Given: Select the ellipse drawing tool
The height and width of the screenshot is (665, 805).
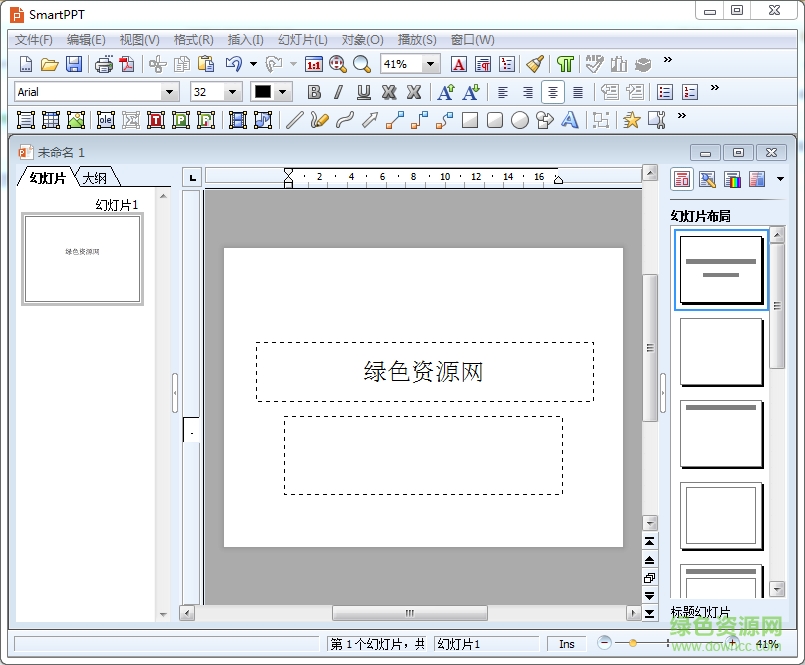Looking at the screenshot, I should [x=520, y=120].
